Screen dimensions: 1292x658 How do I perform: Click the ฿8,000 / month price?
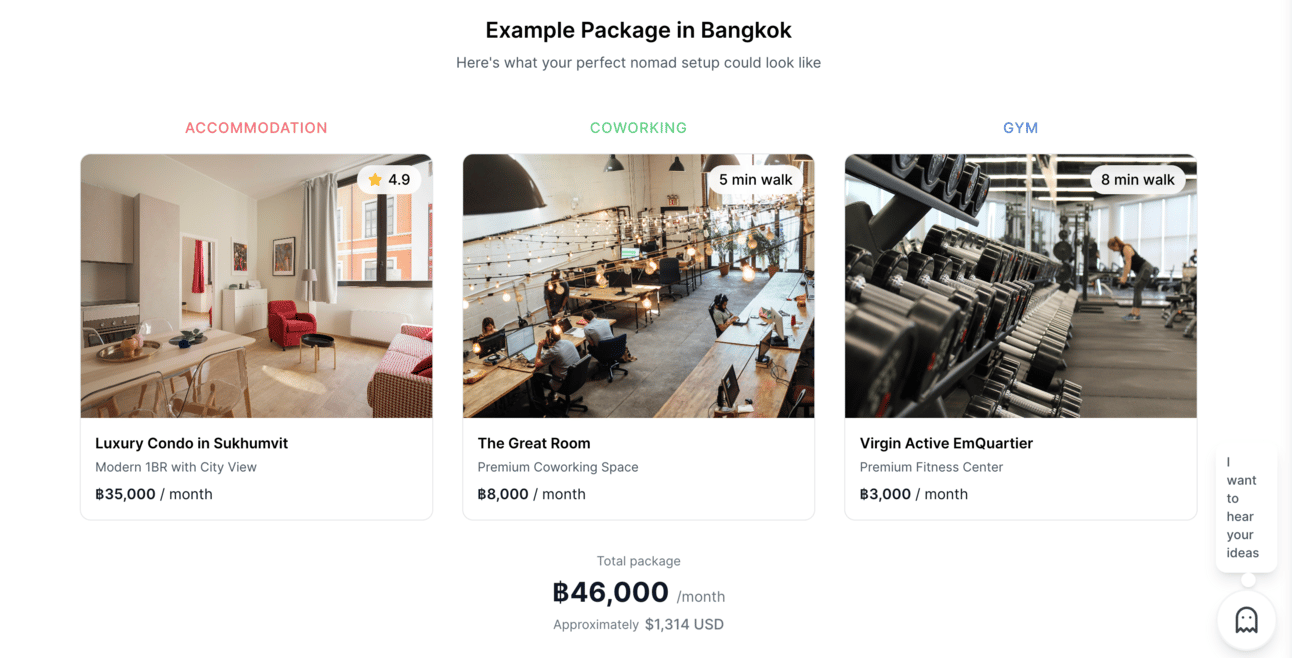pyautogui.click(x=531, y=494)
